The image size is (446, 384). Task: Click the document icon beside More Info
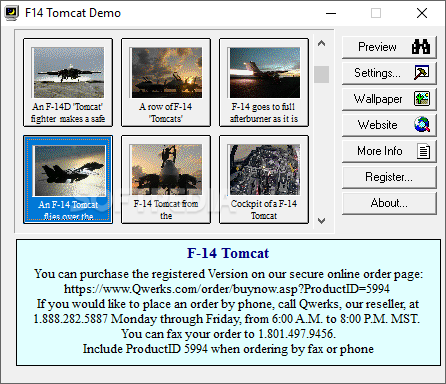423,151
